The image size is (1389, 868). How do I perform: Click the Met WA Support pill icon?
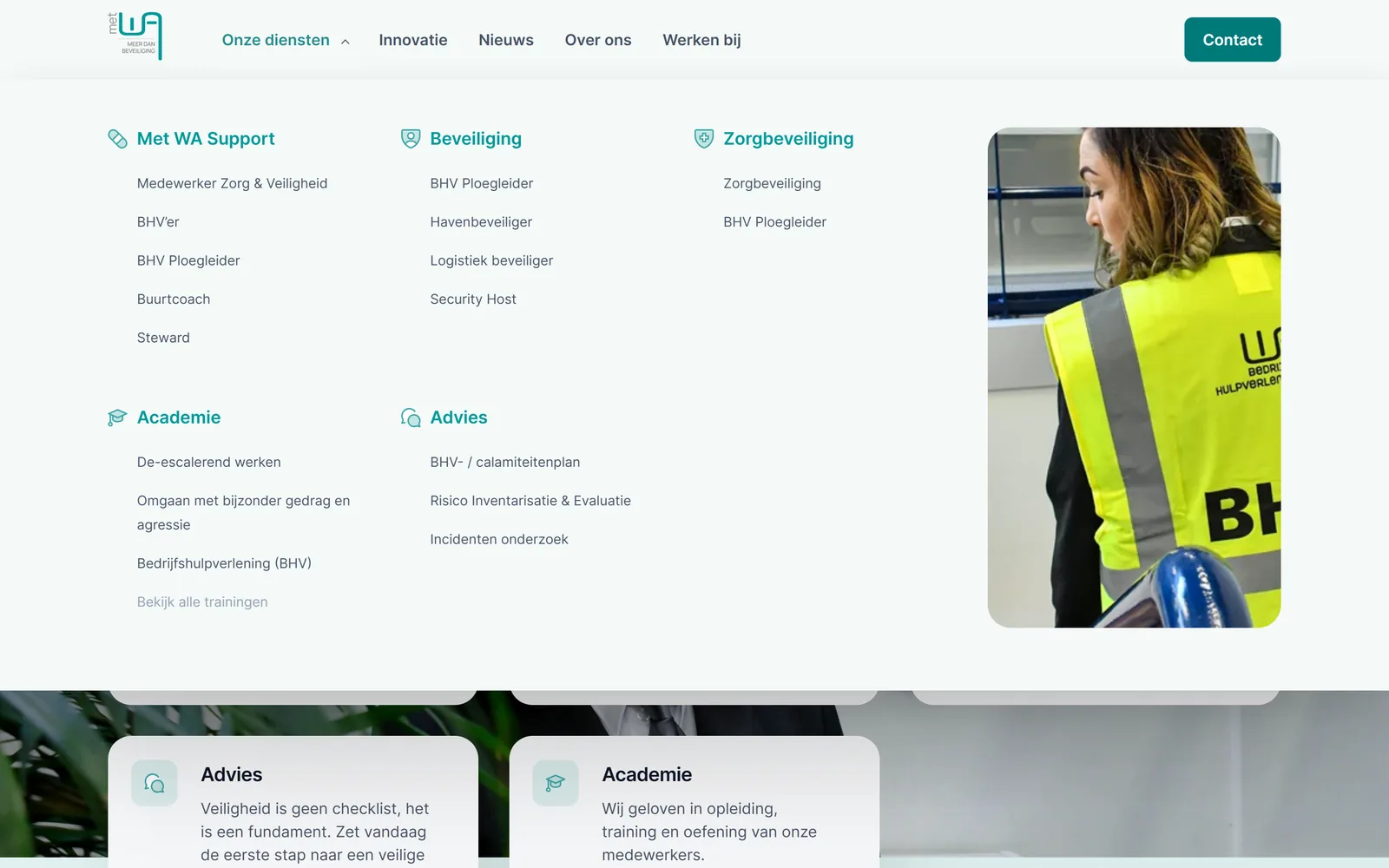click(x=117, y=139)
